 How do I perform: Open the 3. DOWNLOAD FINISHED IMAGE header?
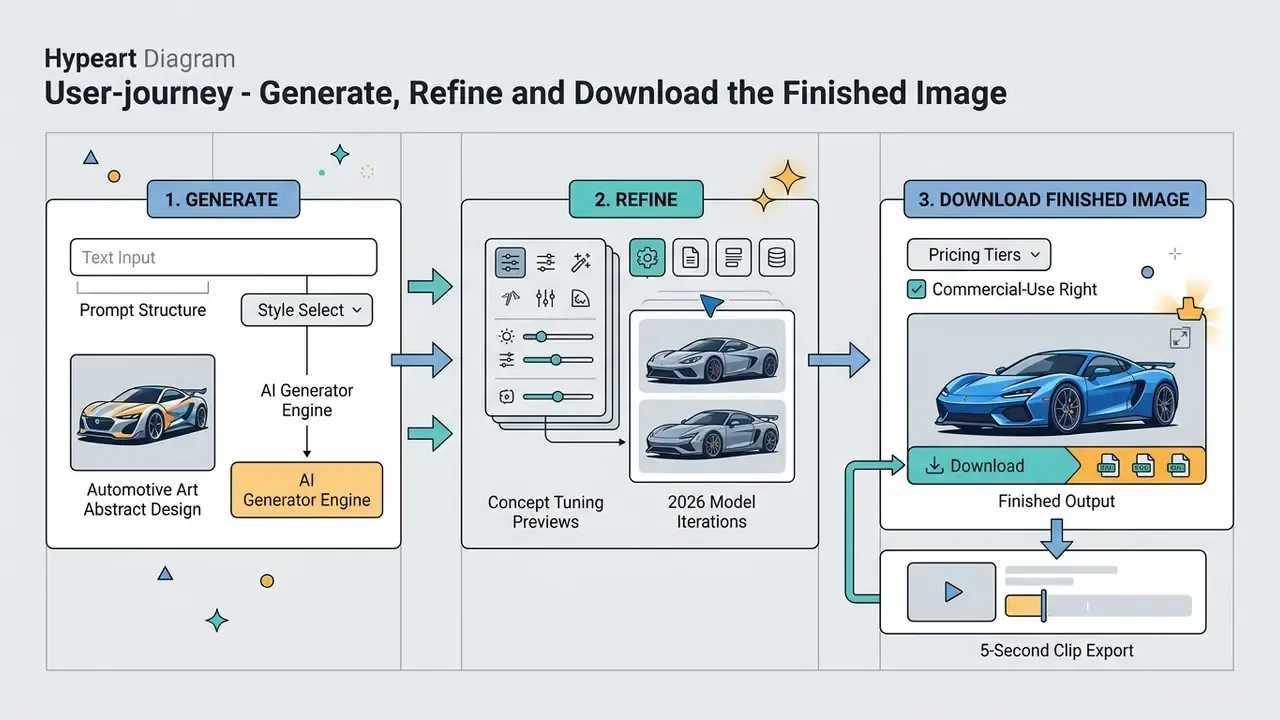tap(1055, 199)
